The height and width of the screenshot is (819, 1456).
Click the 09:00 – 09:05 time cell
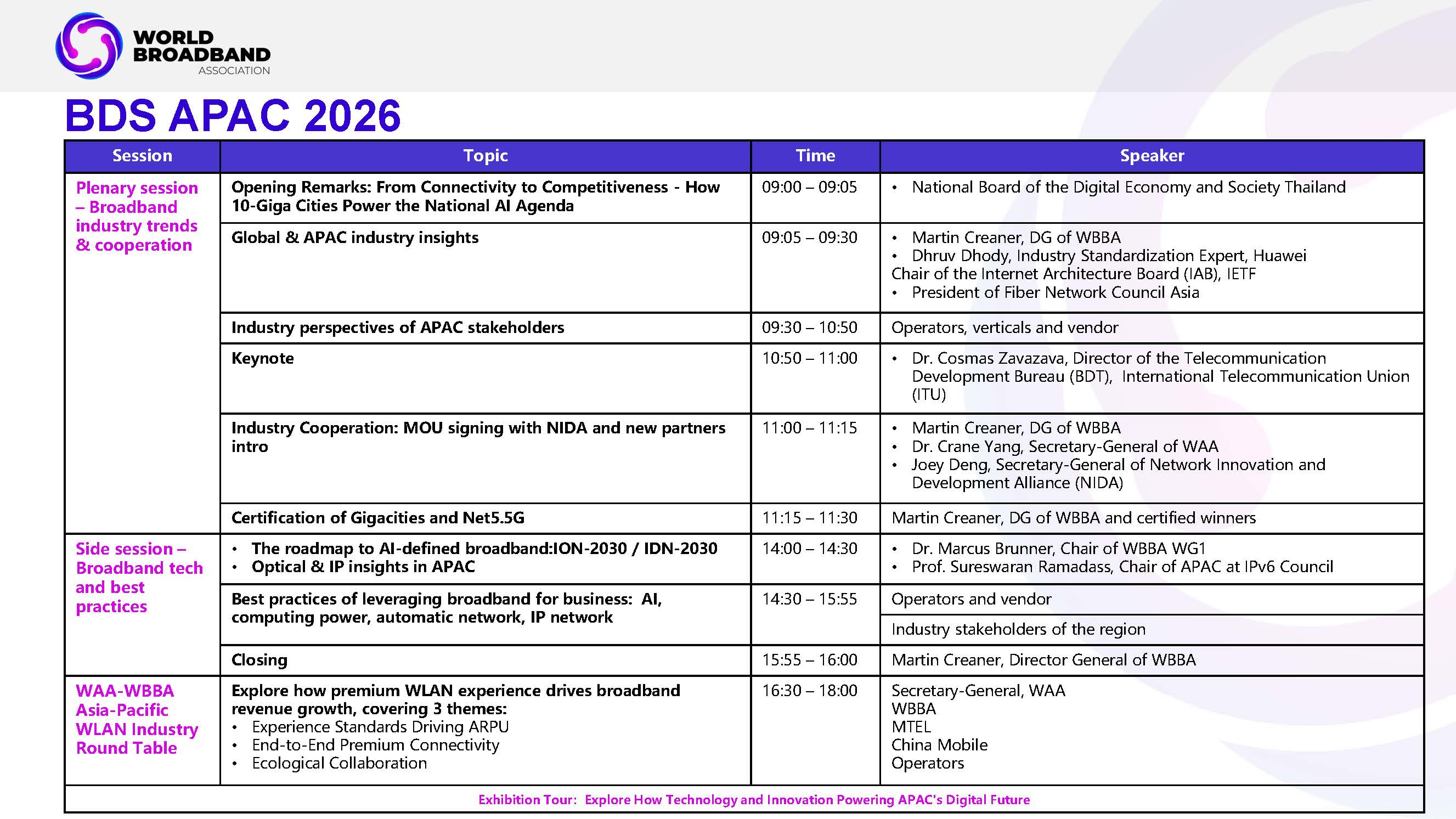pyautogui.click(x=815, y=197)
